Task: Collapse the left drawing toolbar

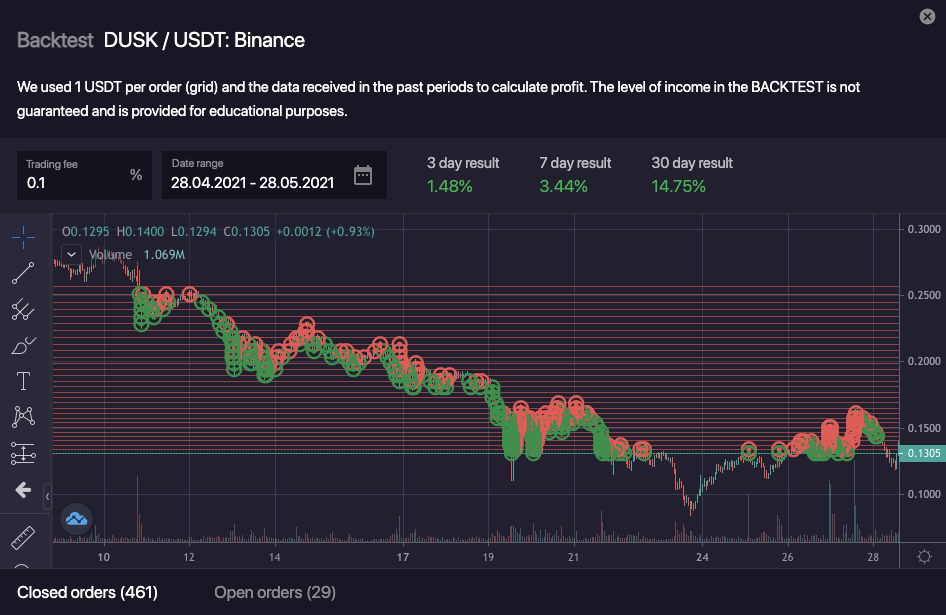Action: tap(47, 490)
